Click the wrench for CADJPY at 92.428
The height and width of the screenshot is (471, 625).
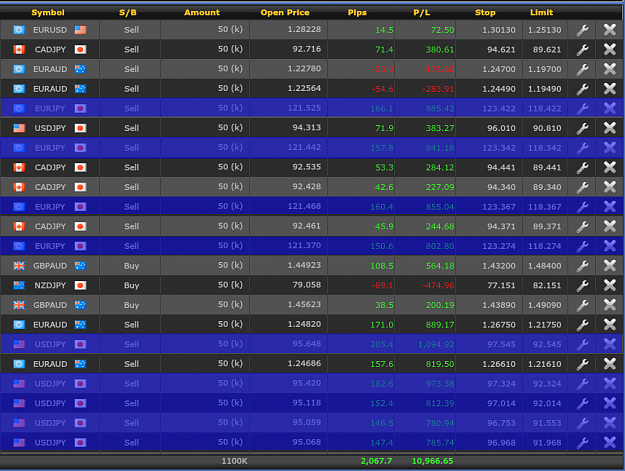click(582, 187)
